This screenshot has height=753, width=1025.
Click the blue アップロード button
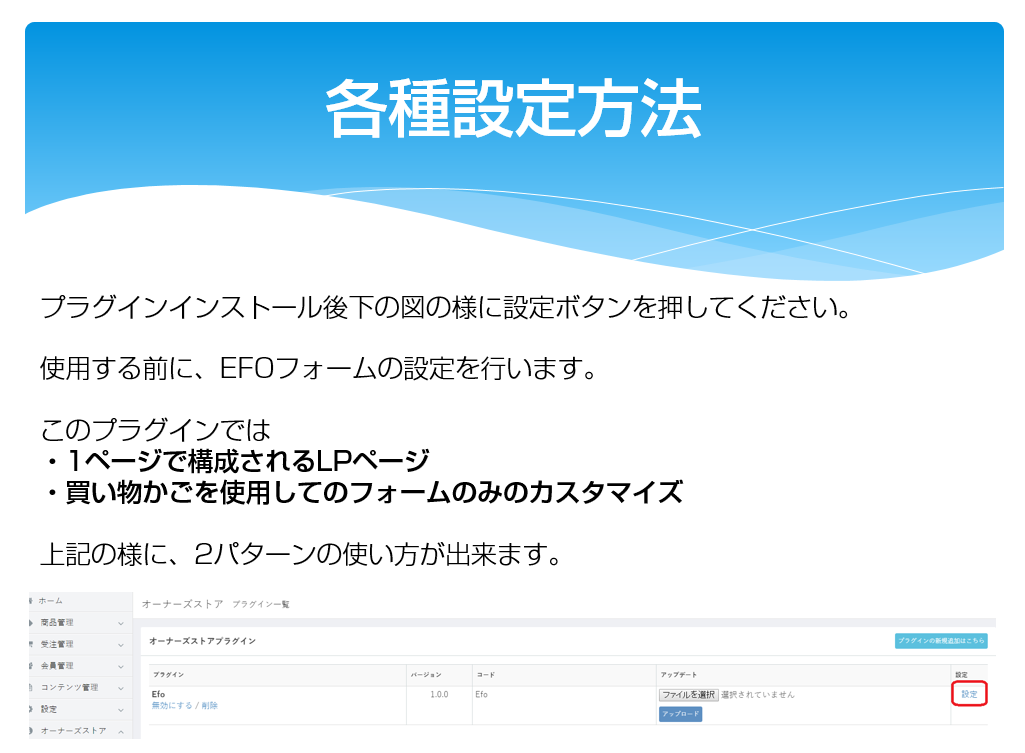tap(680, 714)
